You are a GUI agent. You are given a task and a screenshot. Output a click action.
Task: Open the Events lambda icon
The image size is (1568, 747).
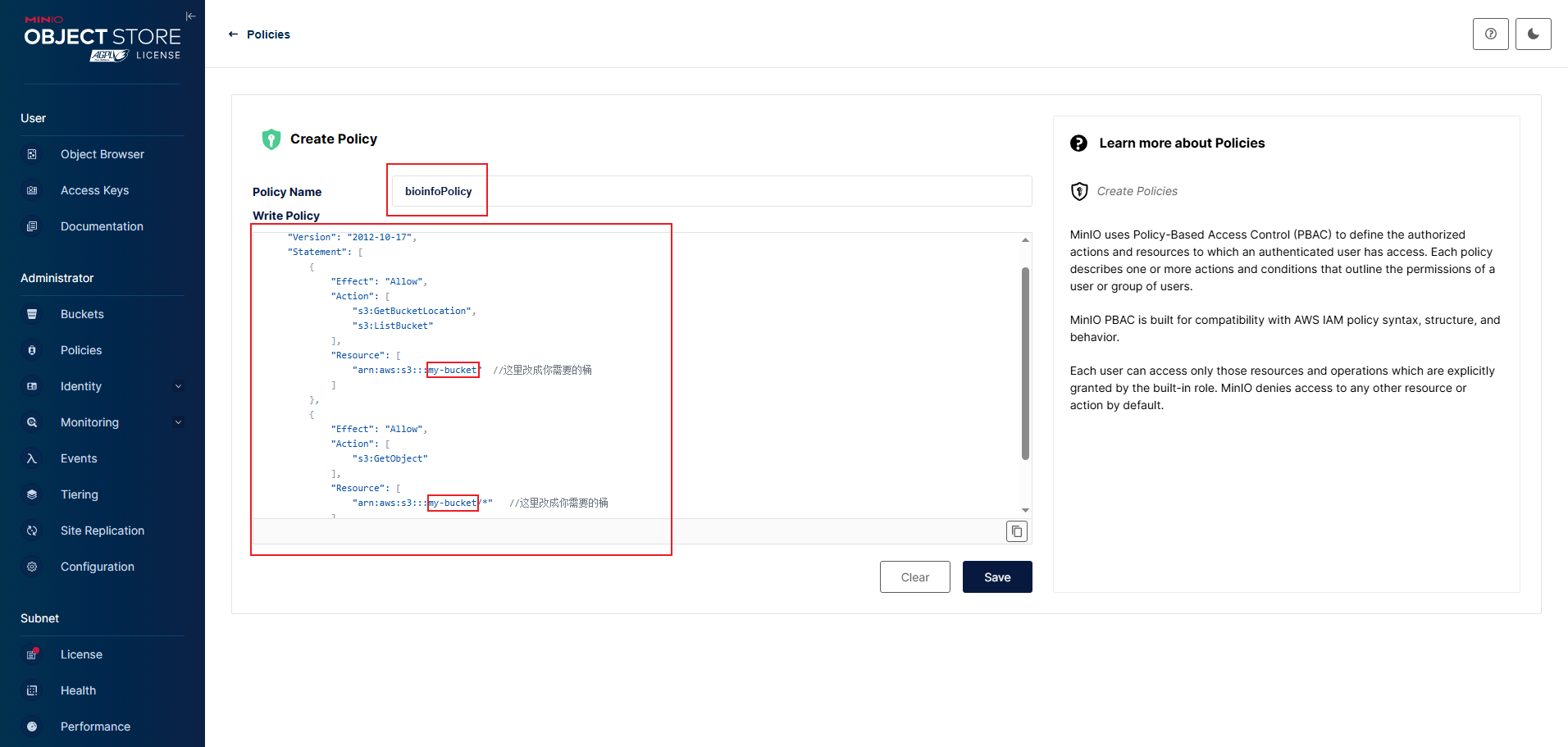pos(32,458)
